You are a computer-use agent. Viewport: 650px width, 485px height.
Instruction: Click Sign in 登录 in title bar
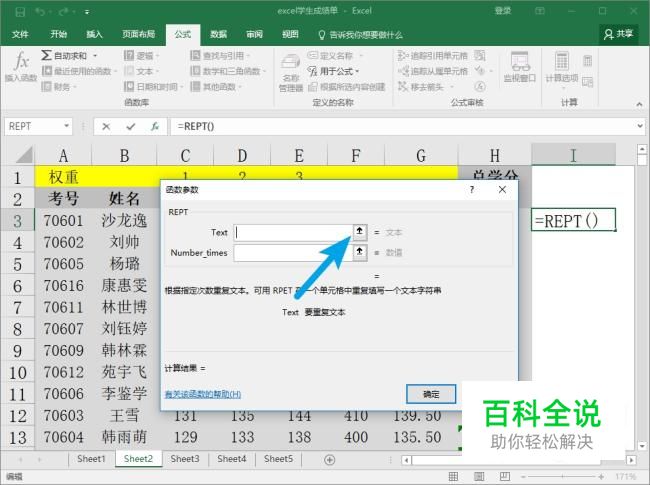(x=502, y=11)
